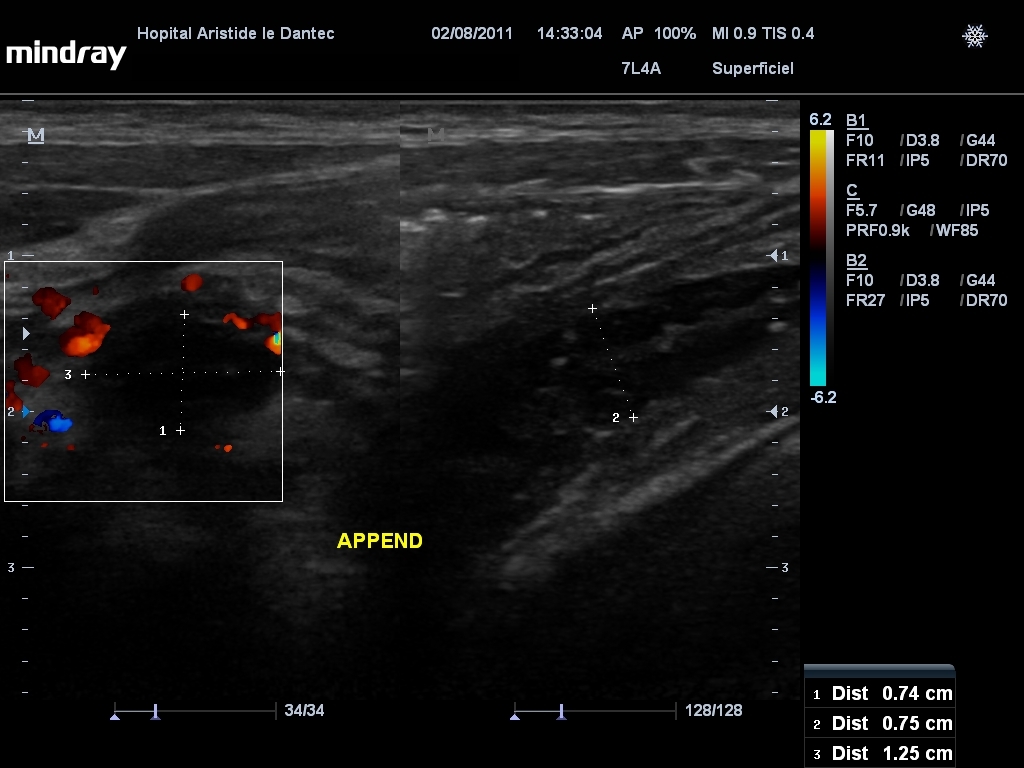Select the yellow APPEND annotation

coord(379,541)
